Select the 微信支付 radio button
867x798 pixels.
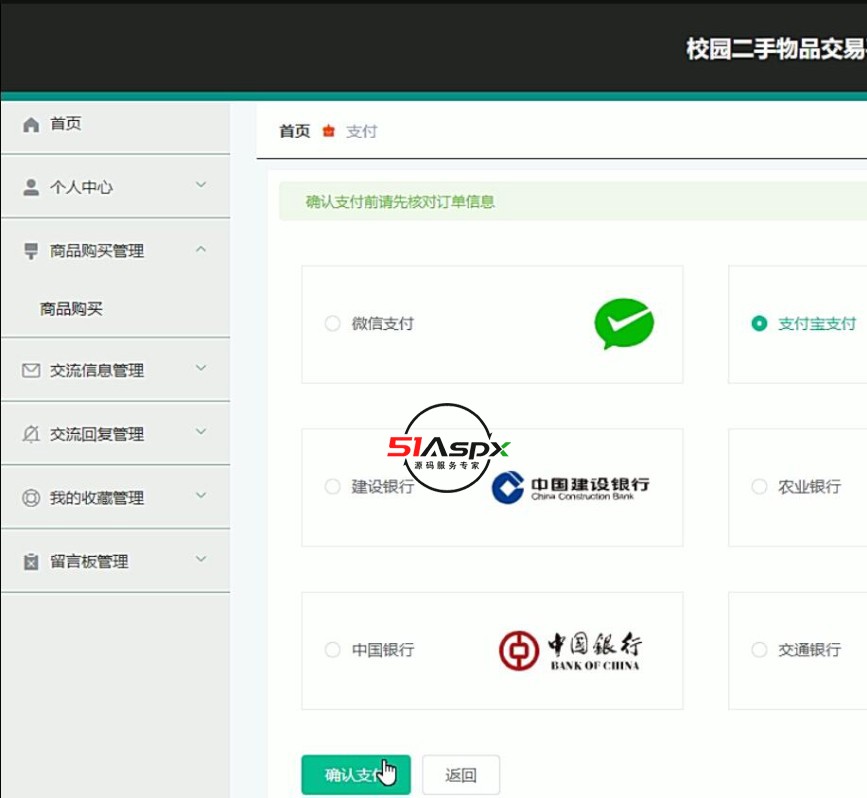(x=332, y=323)
